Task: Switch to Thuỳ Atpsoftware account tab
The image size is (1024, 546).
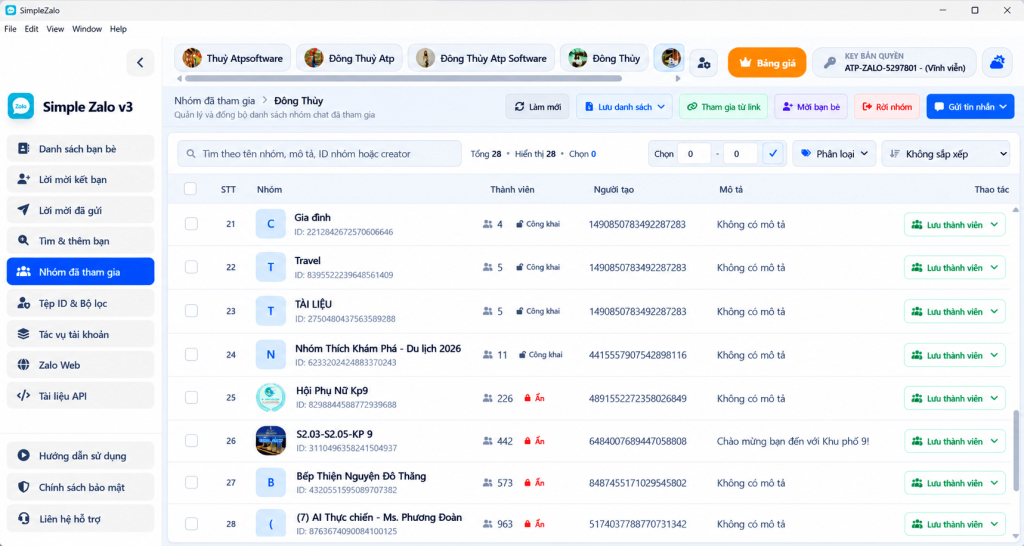Action: click(x=232, y=58)
